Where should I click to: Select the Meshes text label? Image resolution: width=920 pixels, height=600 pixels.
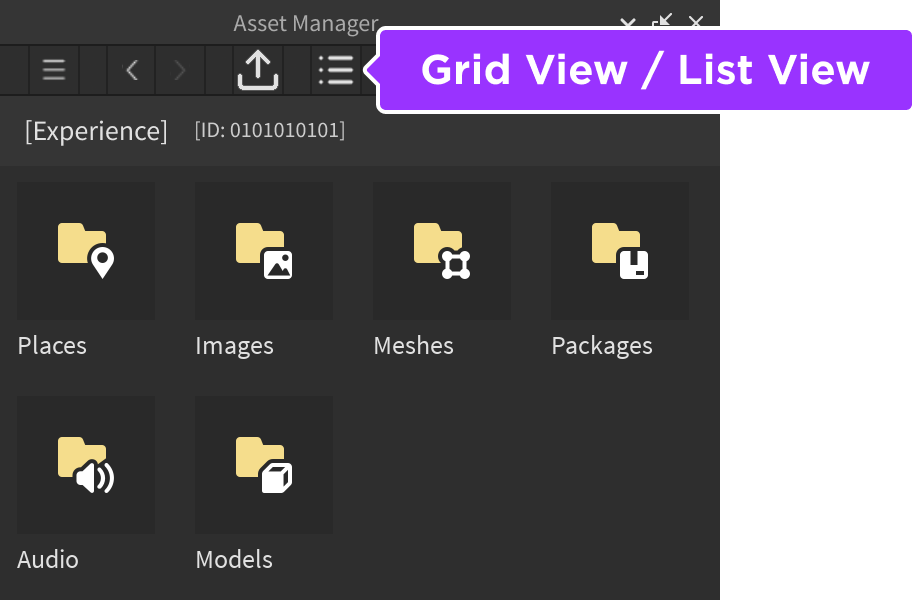tap(413, 346)
